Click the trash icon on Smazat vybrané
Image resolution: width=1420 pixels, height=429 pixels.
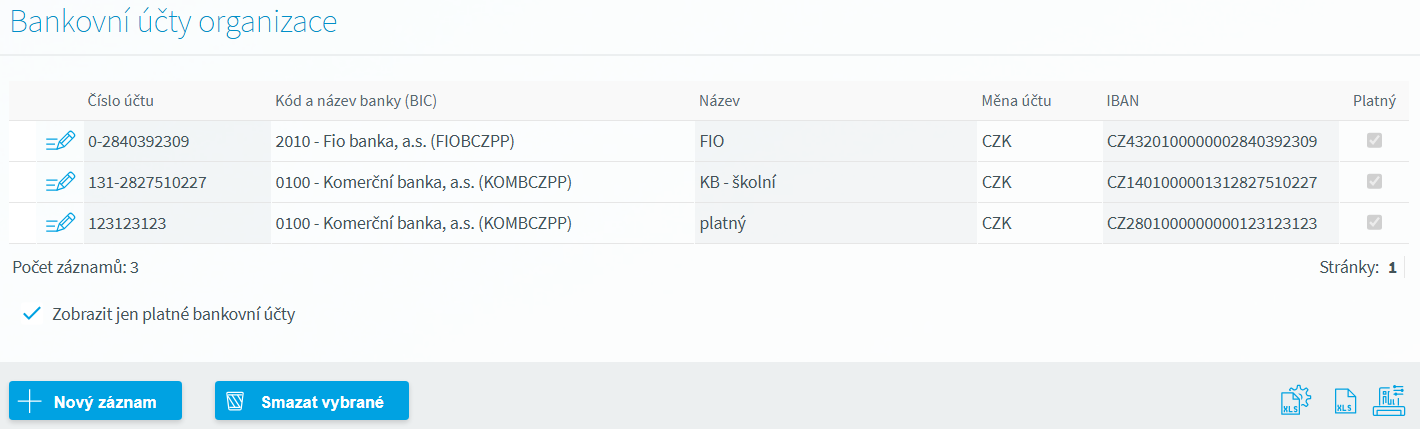coord(236,402)
